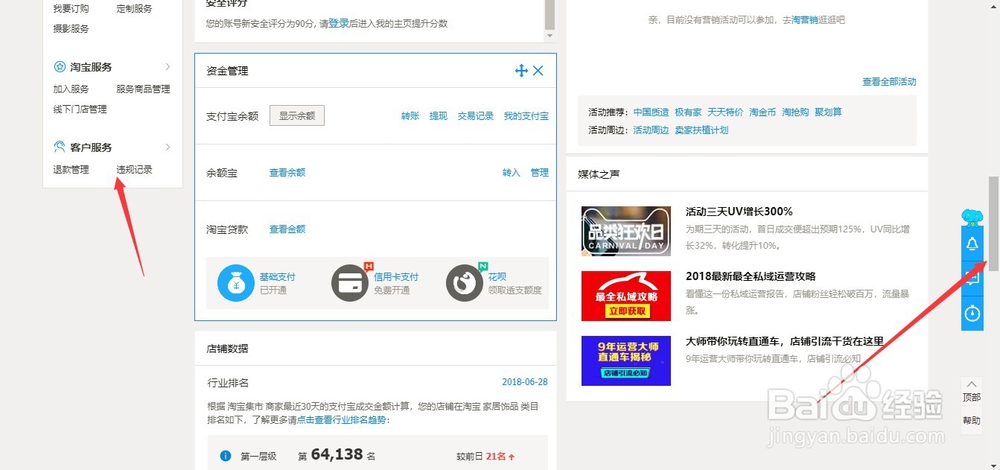Open 直通车揭秘 blue thumbnail

click(626, 360)
